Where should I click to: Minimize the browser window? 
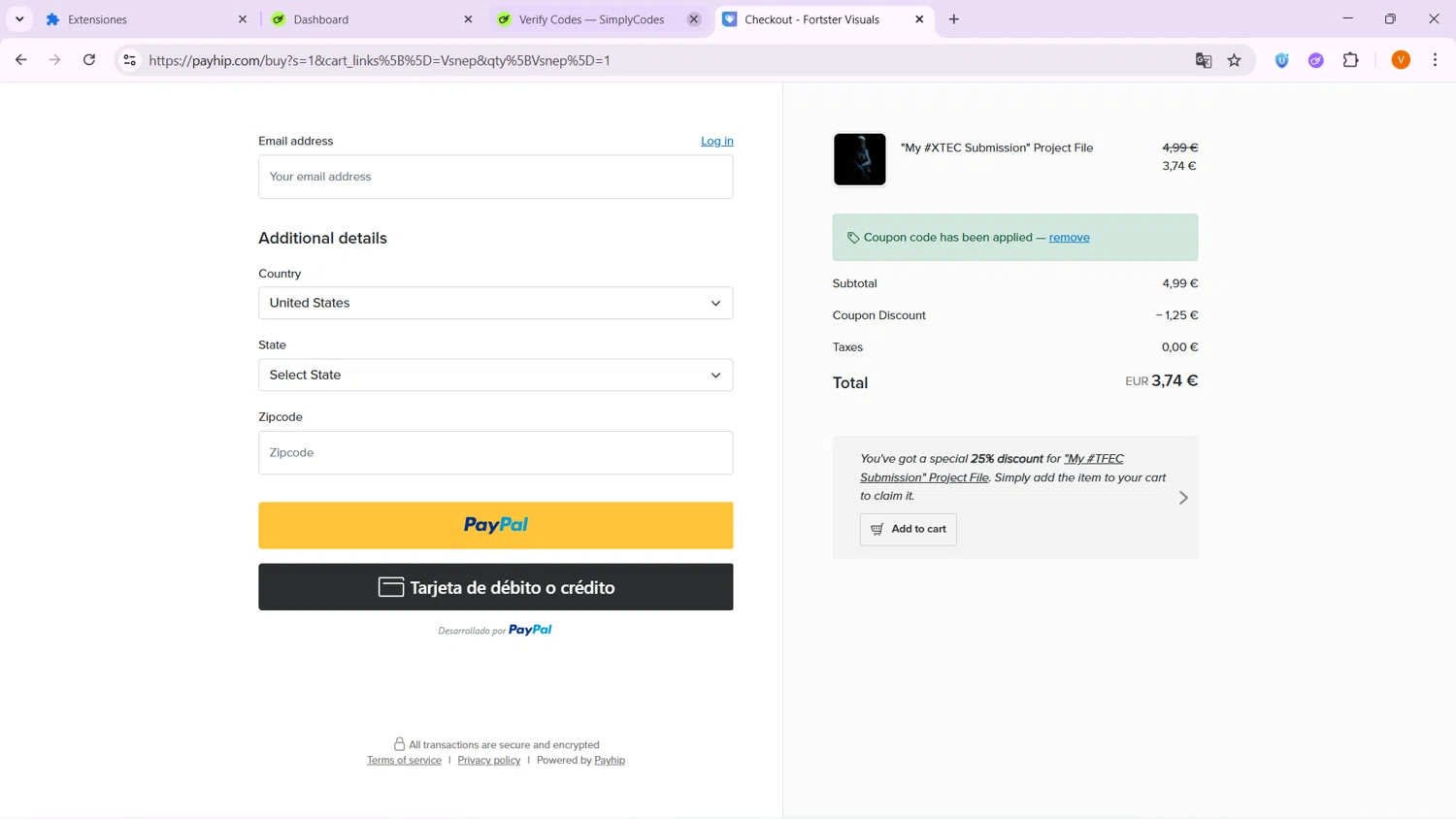[1347, 19]
